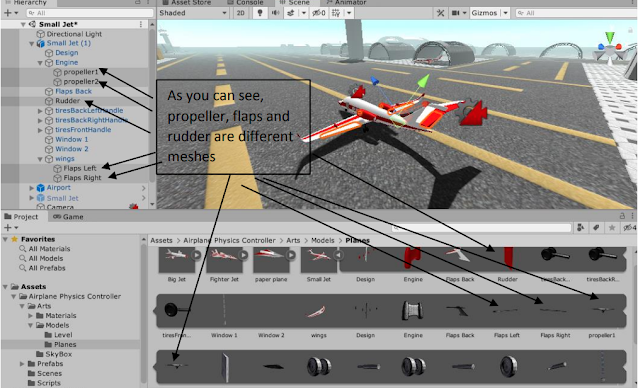638x388 pixels.
Task: Select Fighter Jet model thumbnail
Action: point(224,259)
